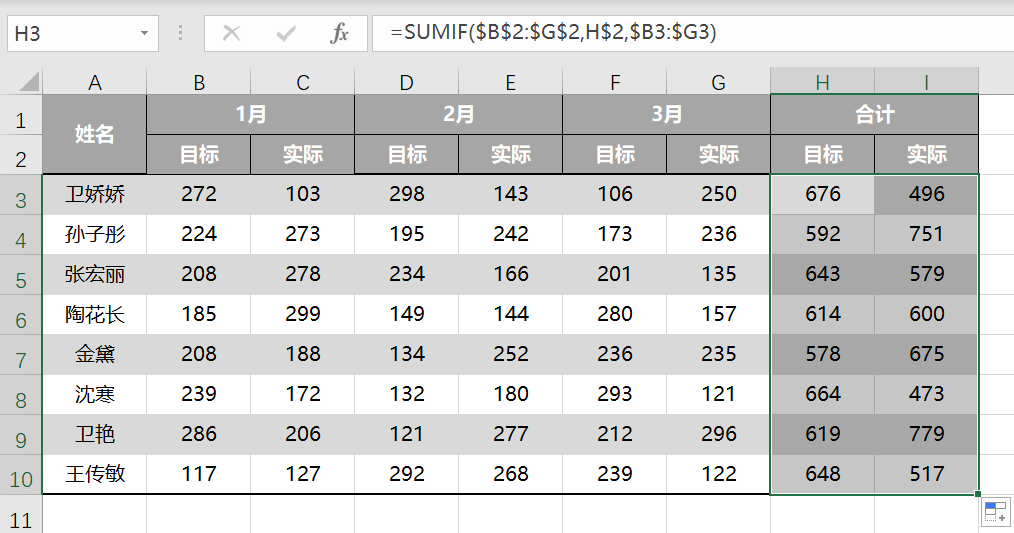1014x533 pixels.
Task: Select cell containing name 陶花长
Action: point(95,315)
